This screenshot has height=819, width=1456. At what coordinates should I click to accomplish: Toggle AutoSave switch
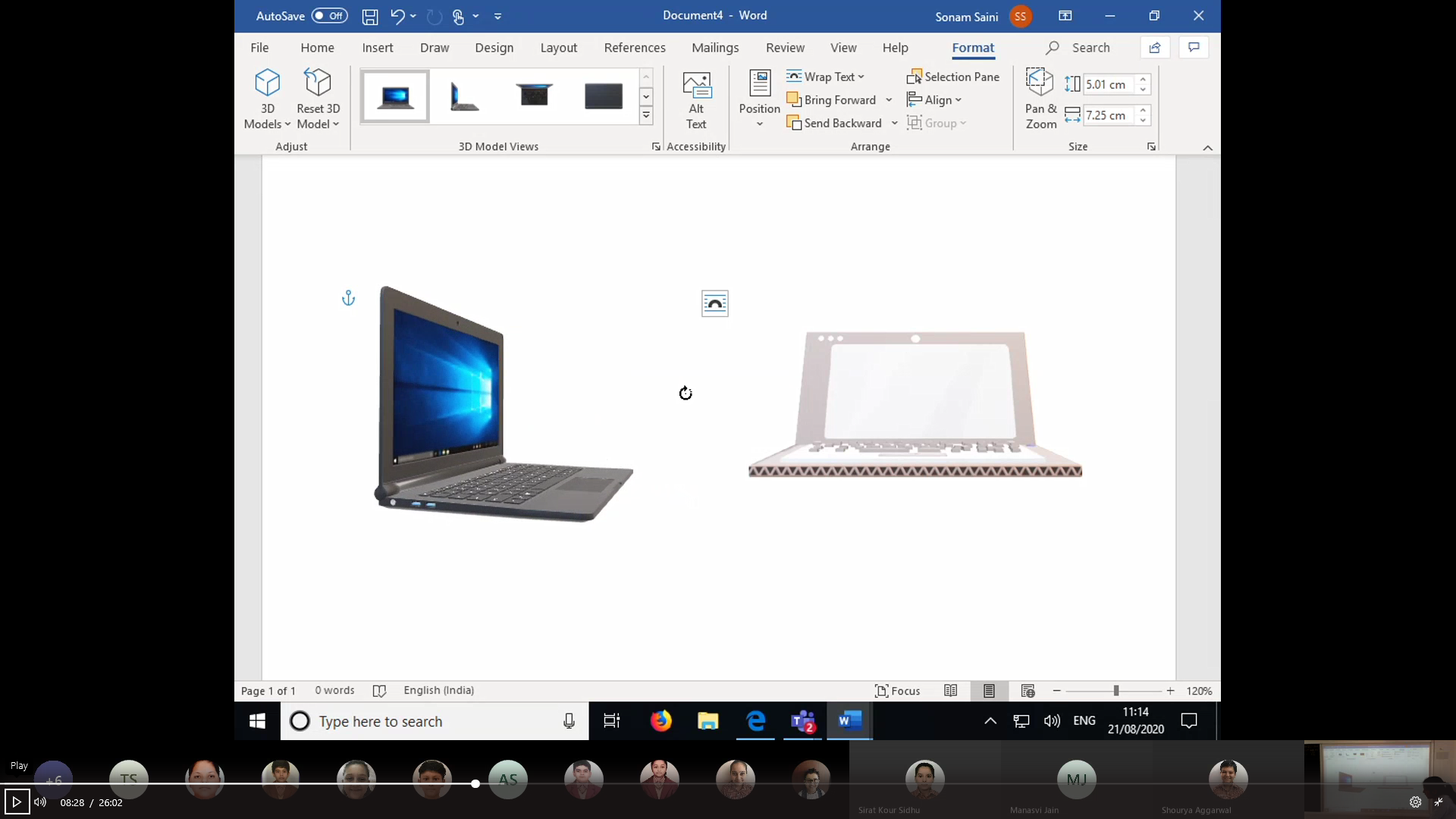[329, 16]
